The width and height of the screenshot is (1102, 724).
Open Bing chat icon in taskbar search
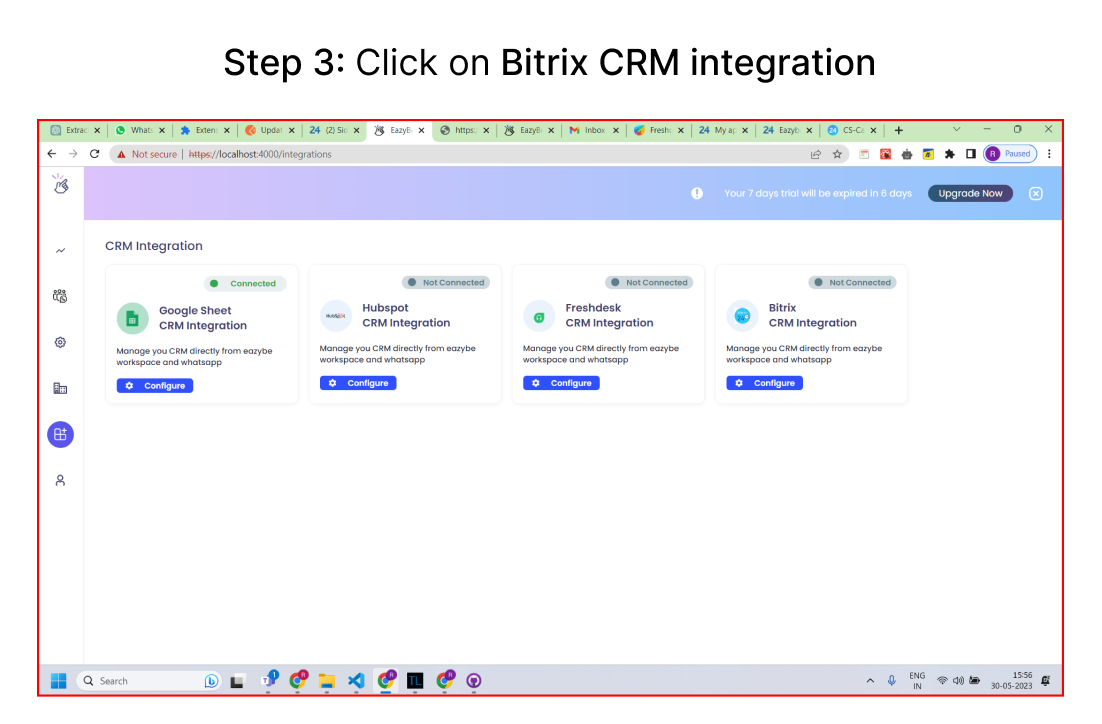point(211,680)
